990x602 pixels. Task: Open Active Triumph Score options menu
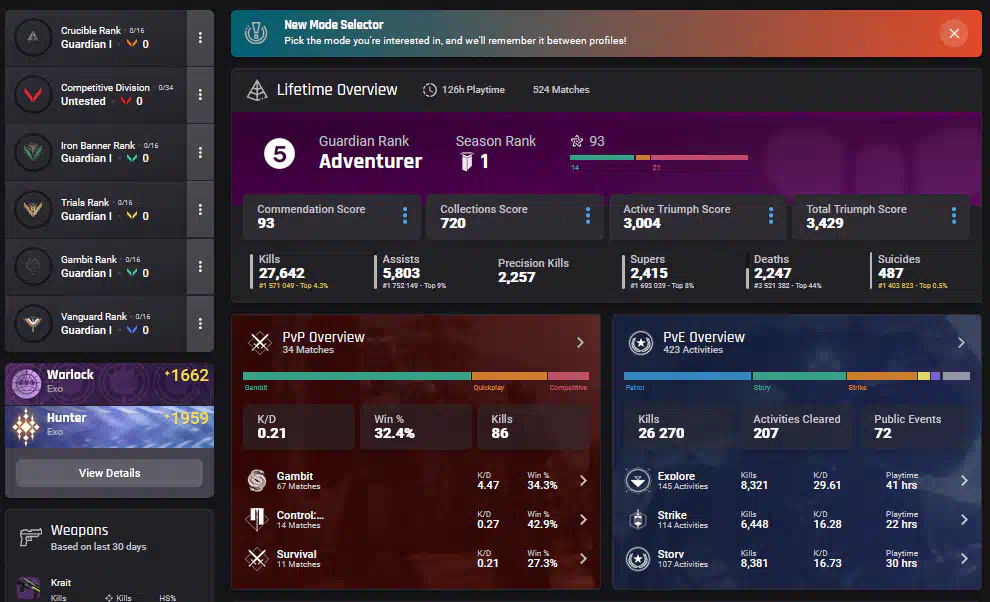click(x=771, y=216)
